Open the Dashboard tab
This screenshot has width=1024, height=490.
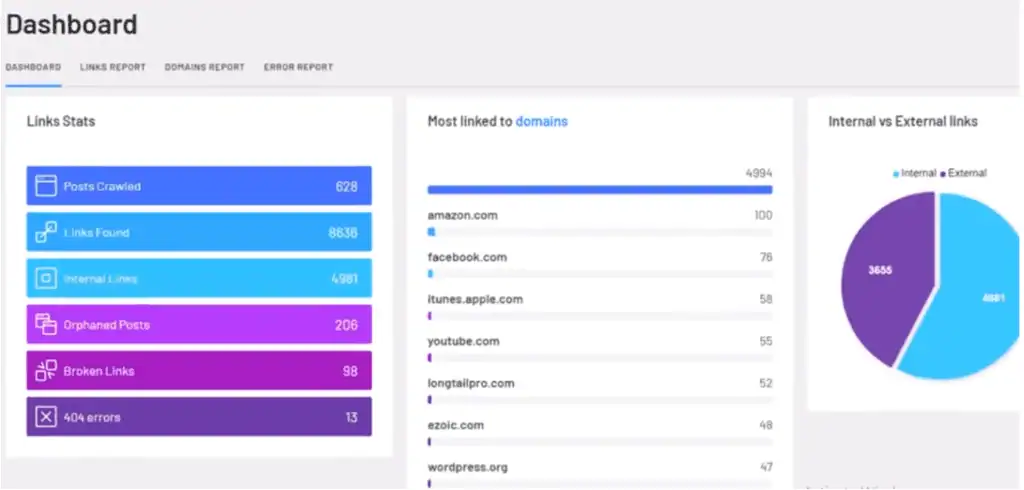coord(33,67)
